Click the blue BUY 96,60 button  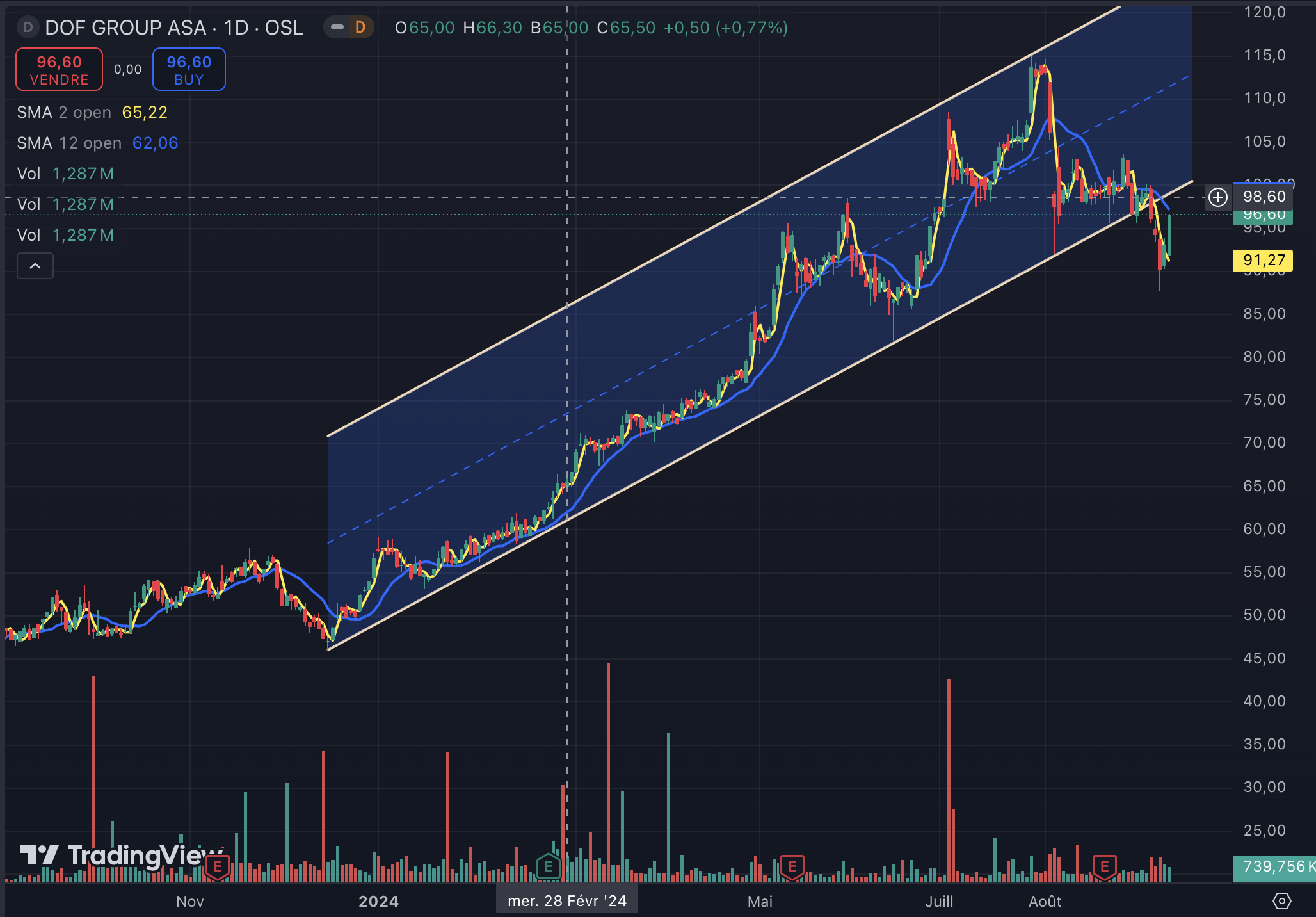point(189,69)
